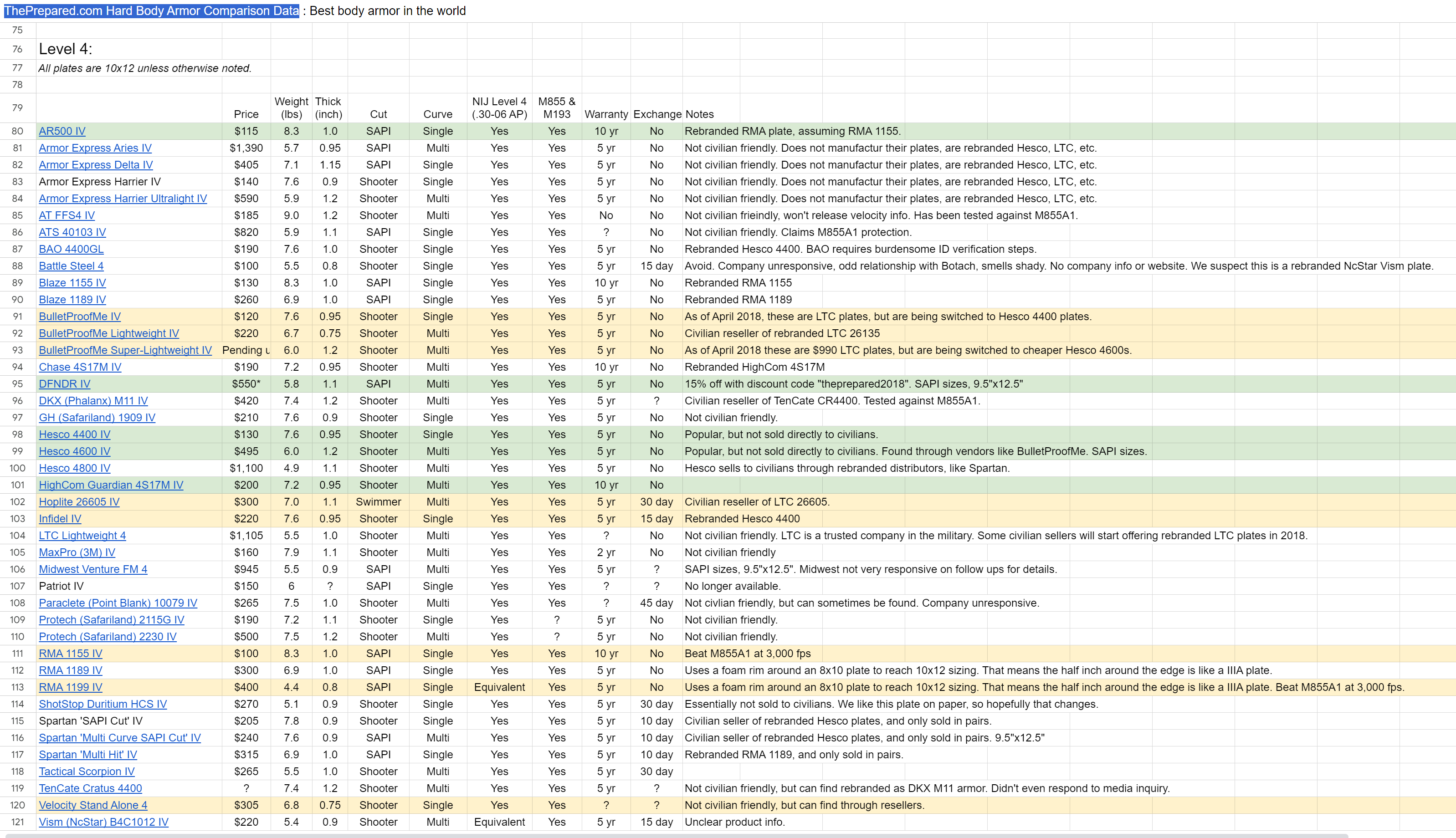Open the Battle Steel 4 link
The image size is (1456, 838).
71,266
